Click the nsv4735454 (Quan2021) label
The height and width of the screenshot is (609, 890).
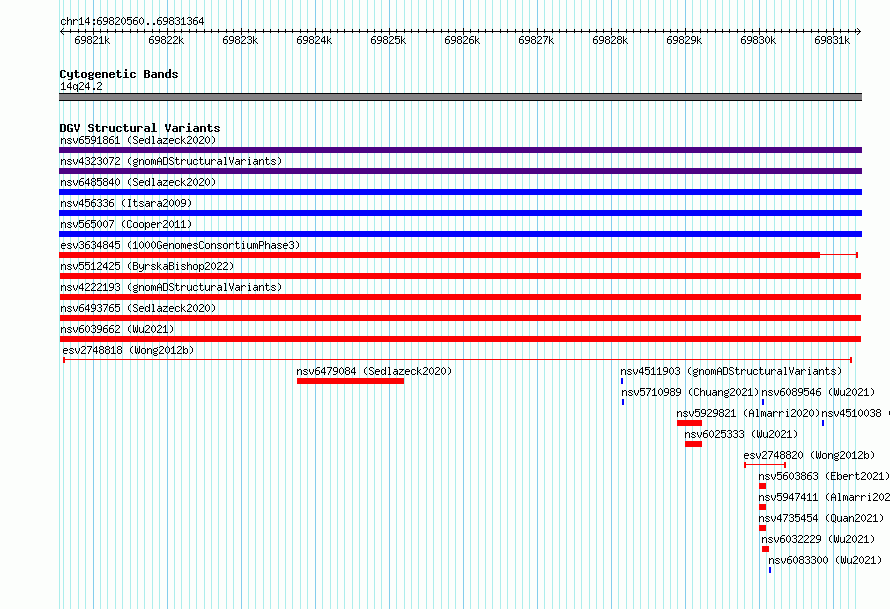821,518
